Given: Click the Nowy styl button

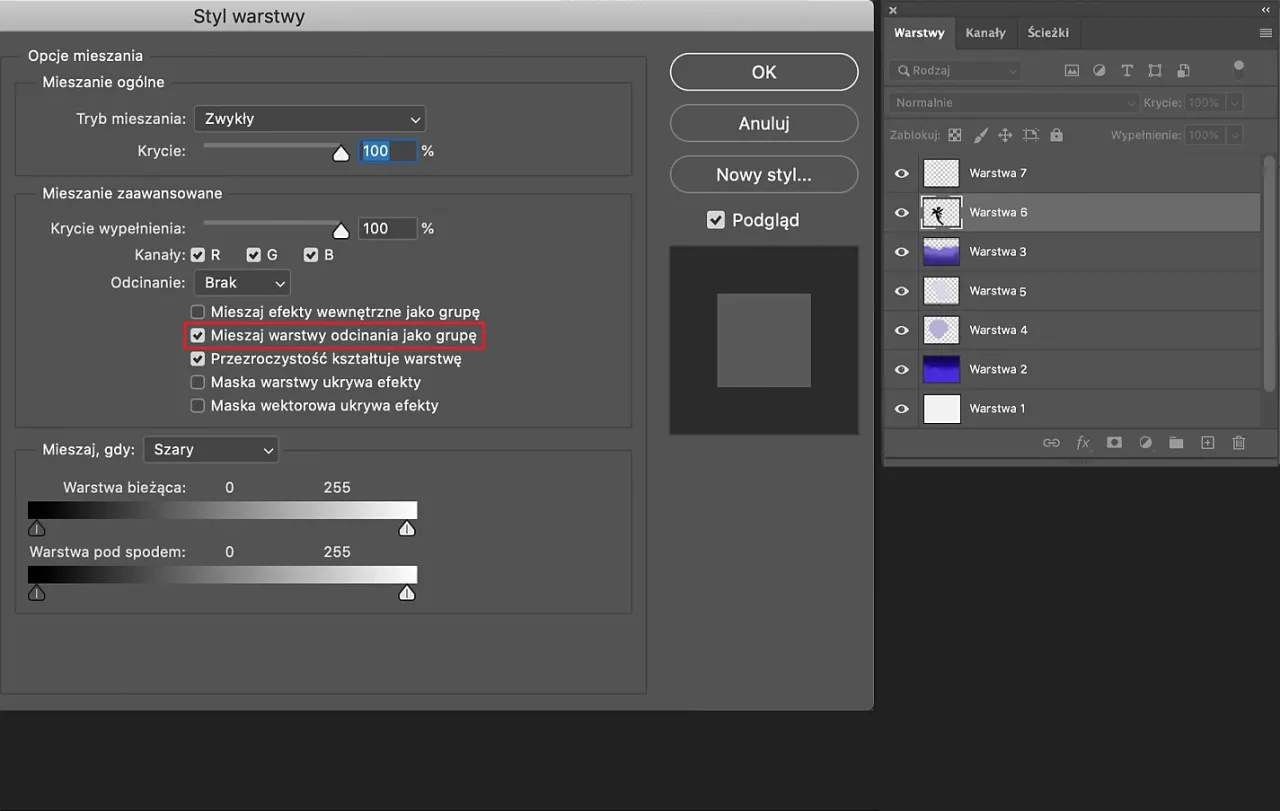Looking at the screenshot, I should 763,174.
